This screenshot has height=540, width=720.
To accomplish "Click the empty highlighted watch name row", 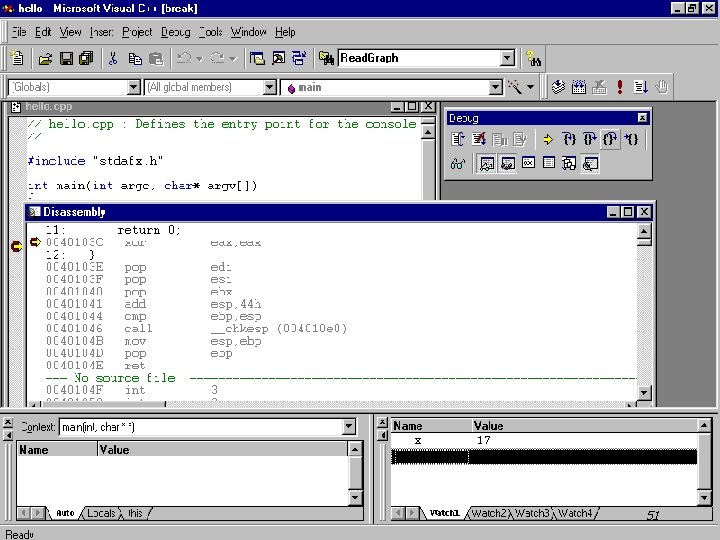I will tap(430, 457).
